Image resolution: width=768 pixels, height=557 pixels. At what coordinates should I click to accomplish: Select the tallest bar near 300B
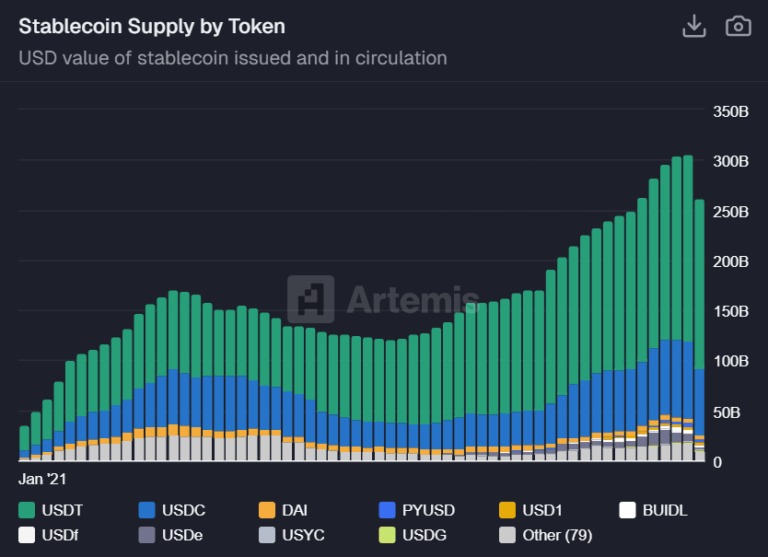point(688,308)
